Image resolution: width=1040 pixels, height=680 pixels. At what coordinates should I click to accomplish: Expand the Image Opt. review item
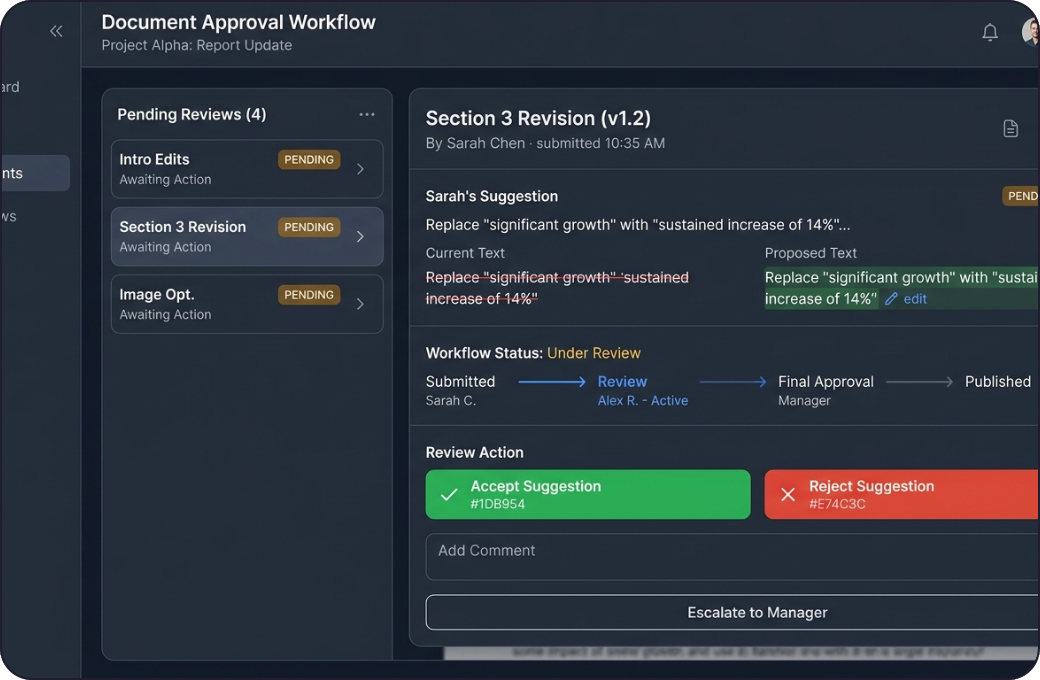click(x=360, y=304)
